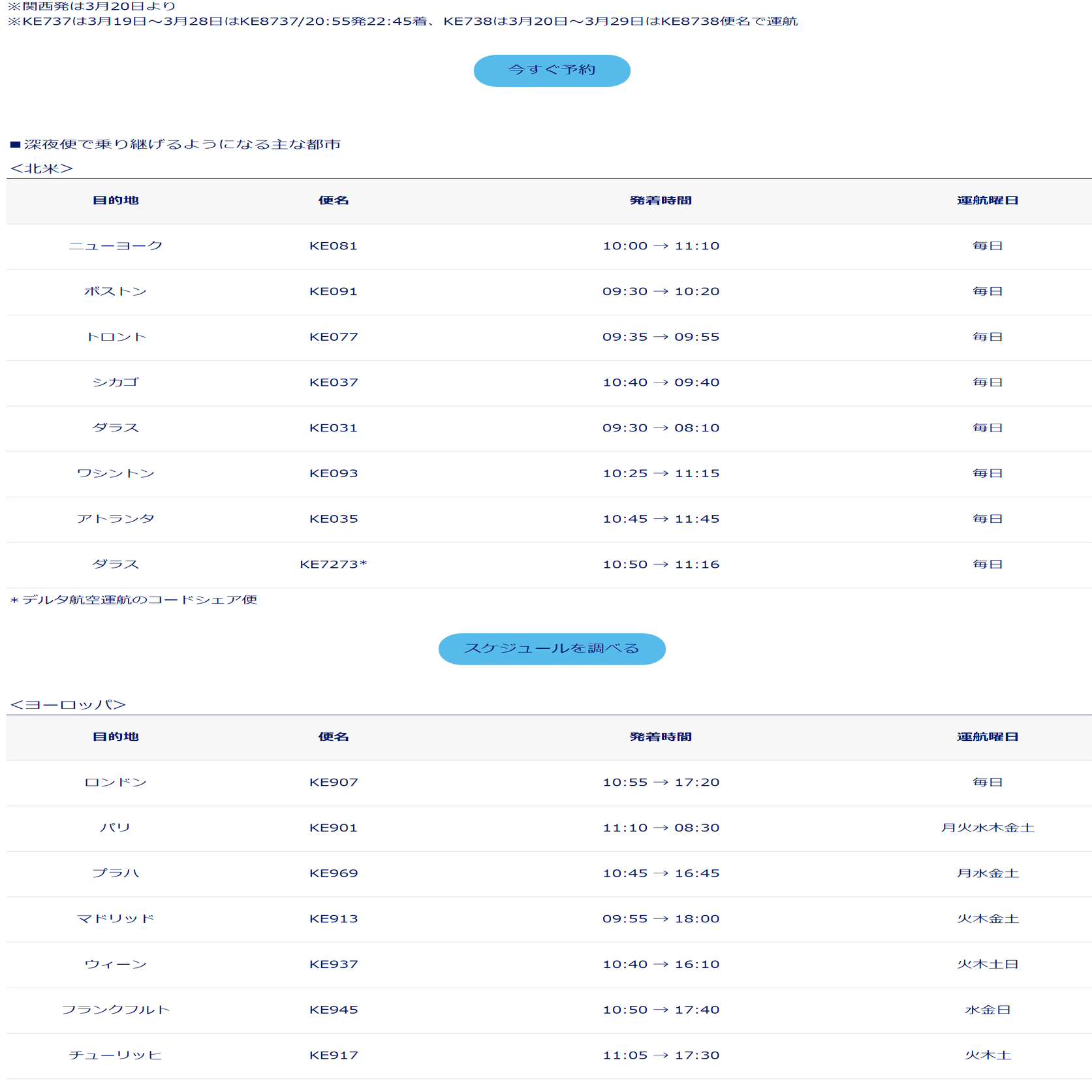Click the KE7273* codeshare flight number
1092x1092 pixels.
333,565
